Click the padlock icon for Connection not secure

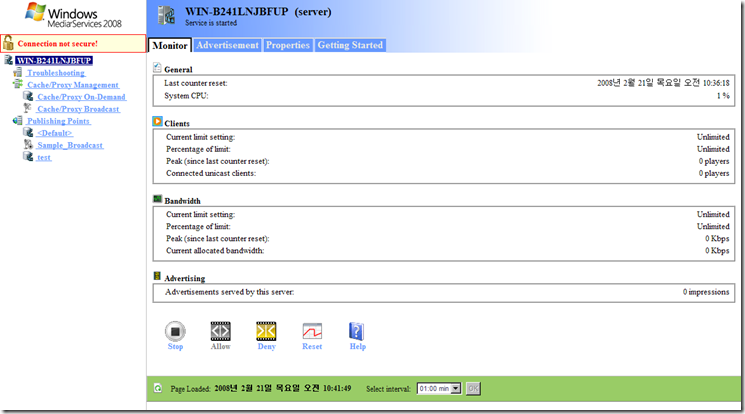pos(8,43)
